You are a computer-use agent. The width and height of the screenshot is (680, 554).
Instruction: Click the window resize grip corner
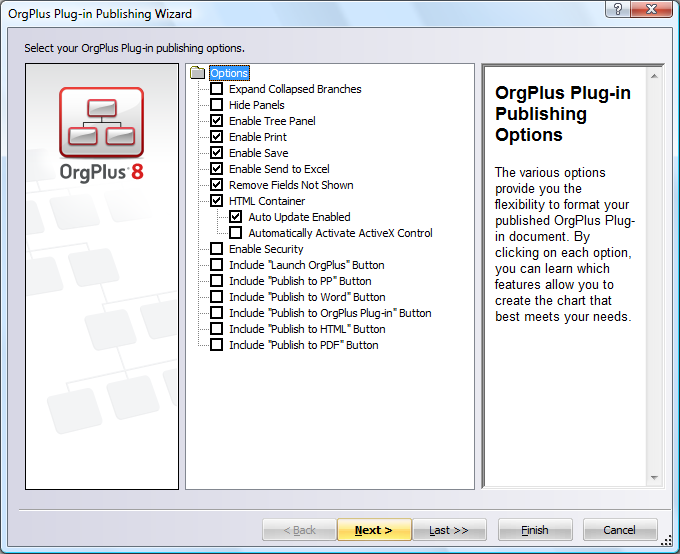pos(666,541)
